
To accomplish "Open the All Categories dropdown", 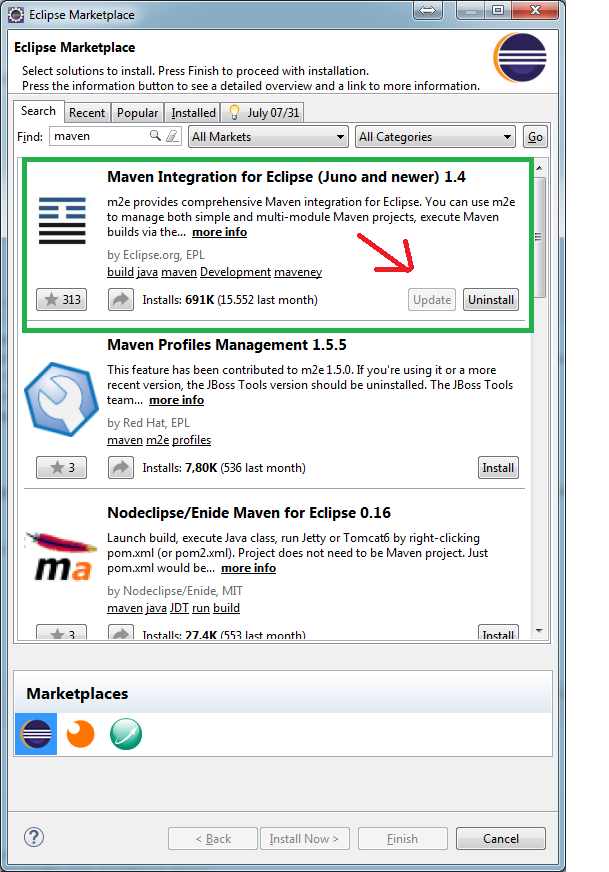I will coord(435,137).
